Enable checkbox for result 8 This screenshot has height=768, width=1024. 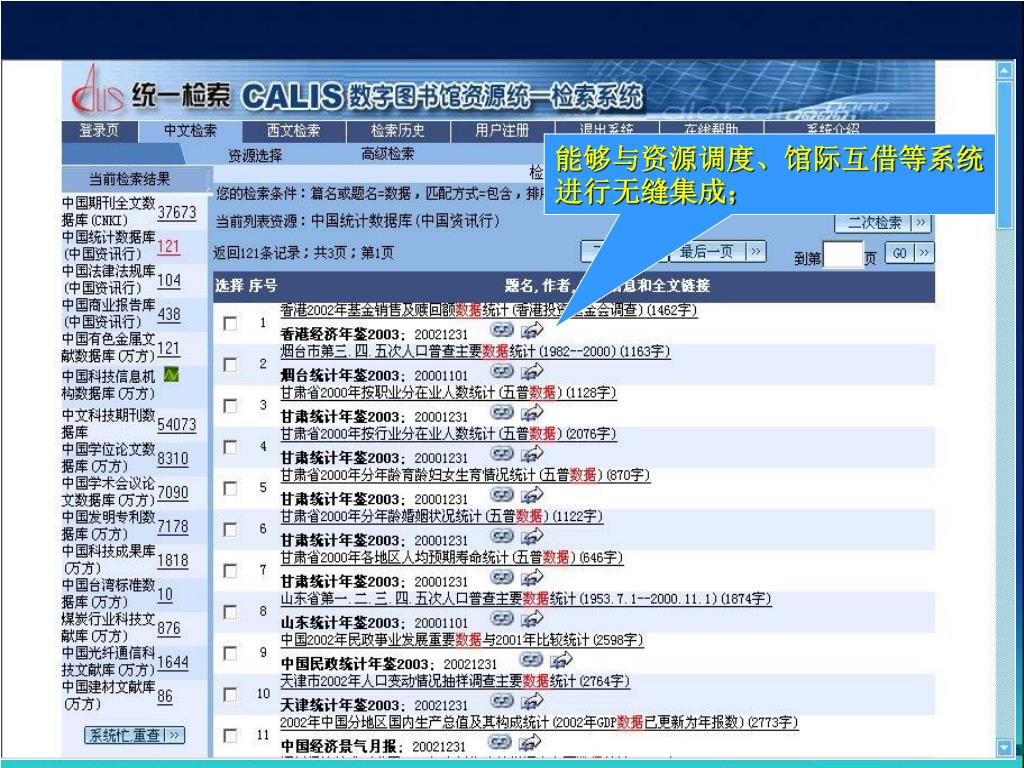click(x=230, y=611)
